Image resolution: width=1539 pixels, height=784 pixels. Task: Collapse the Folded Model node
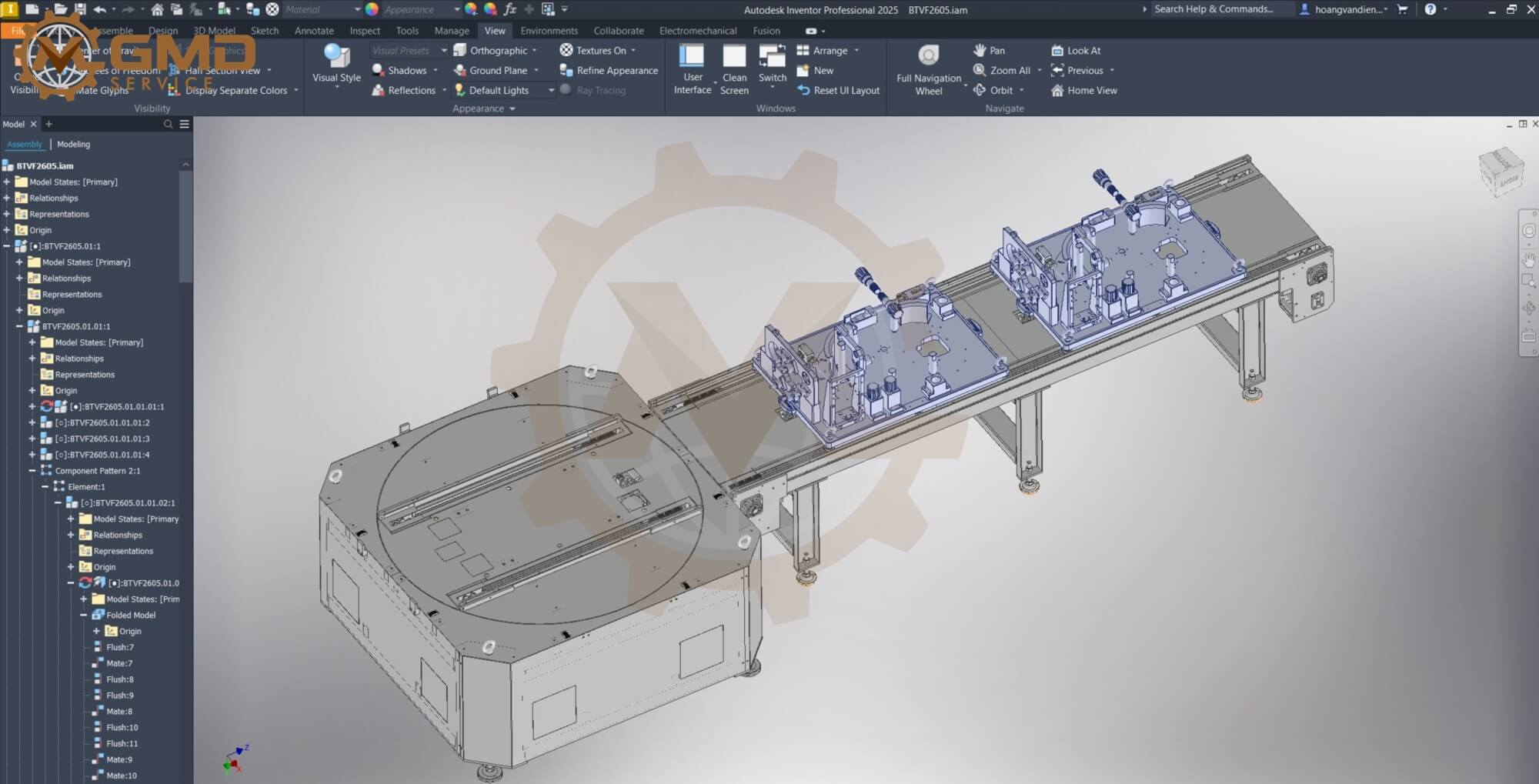(84, 615)
